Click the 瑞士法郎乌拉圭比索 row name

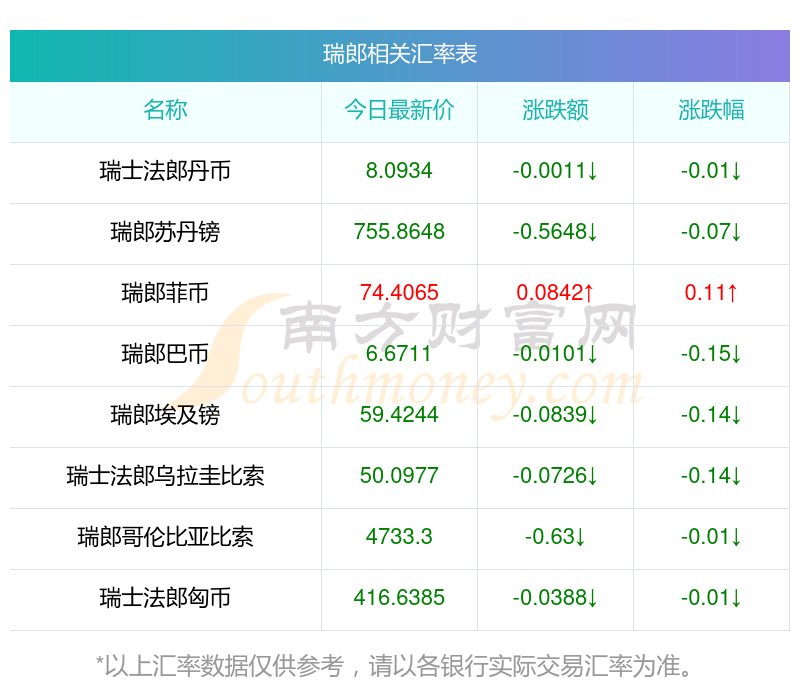coord(165,475)
